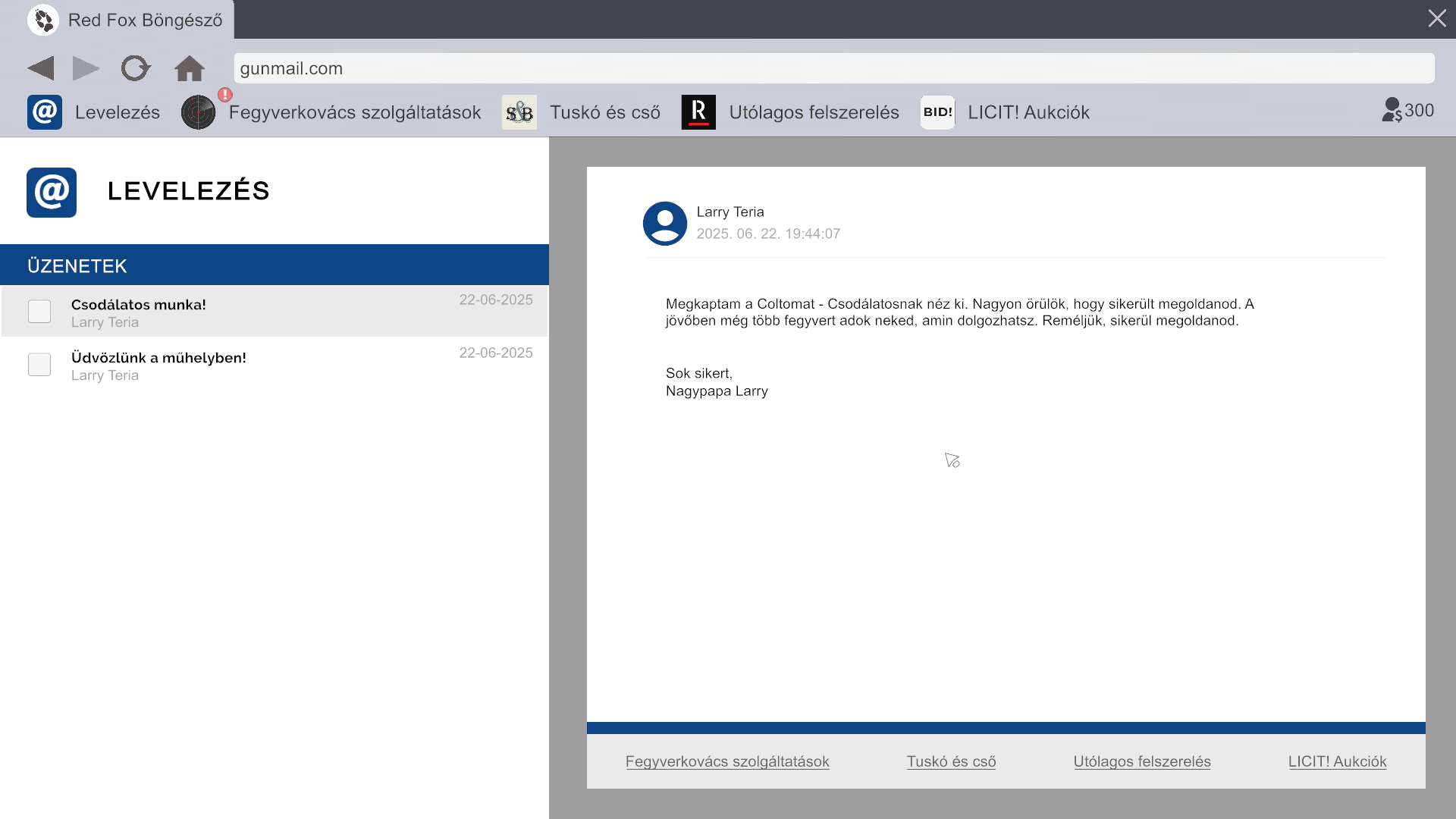Follow the footer Tuskó és cső link
1456x819 pixels.
(951, 761)
